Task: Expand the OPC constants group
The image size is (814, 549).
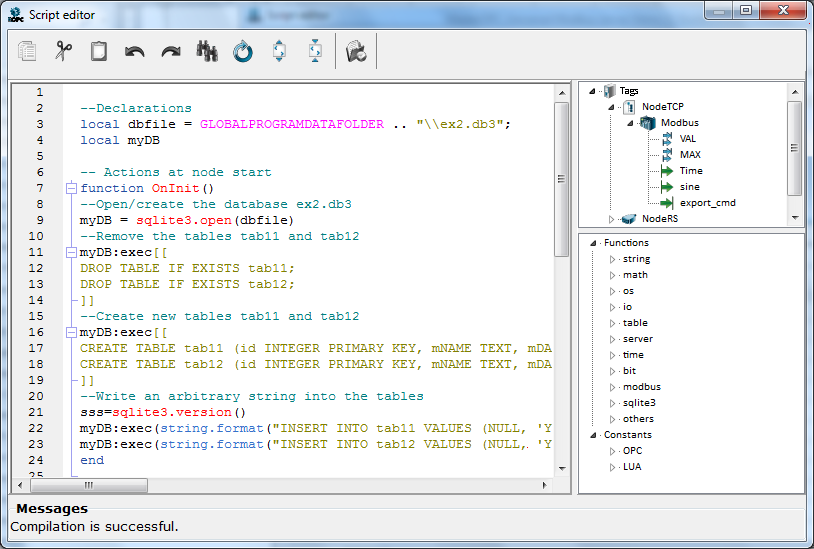Action: (613, 451)
